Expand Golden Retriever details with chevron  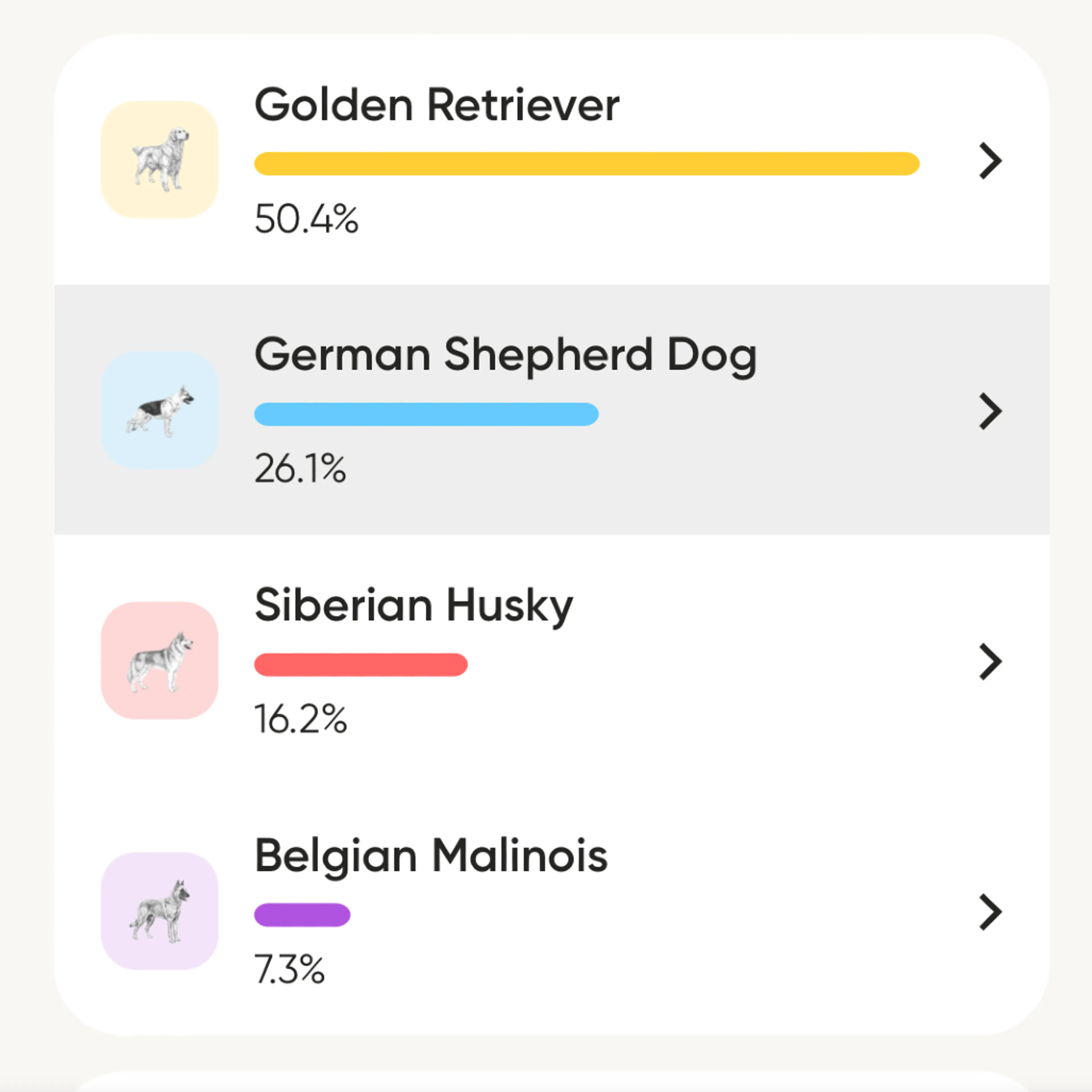click(990, 161)
